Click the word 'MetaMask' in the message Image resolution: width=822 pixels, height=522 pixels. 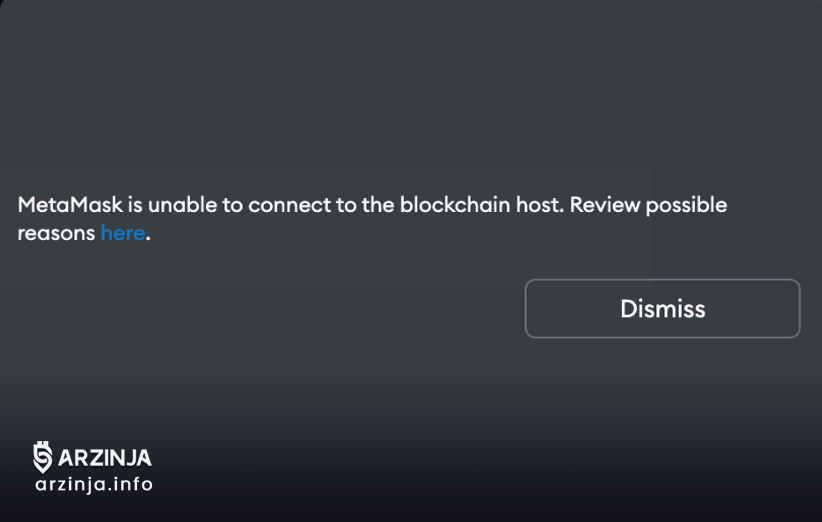point(70,204)
